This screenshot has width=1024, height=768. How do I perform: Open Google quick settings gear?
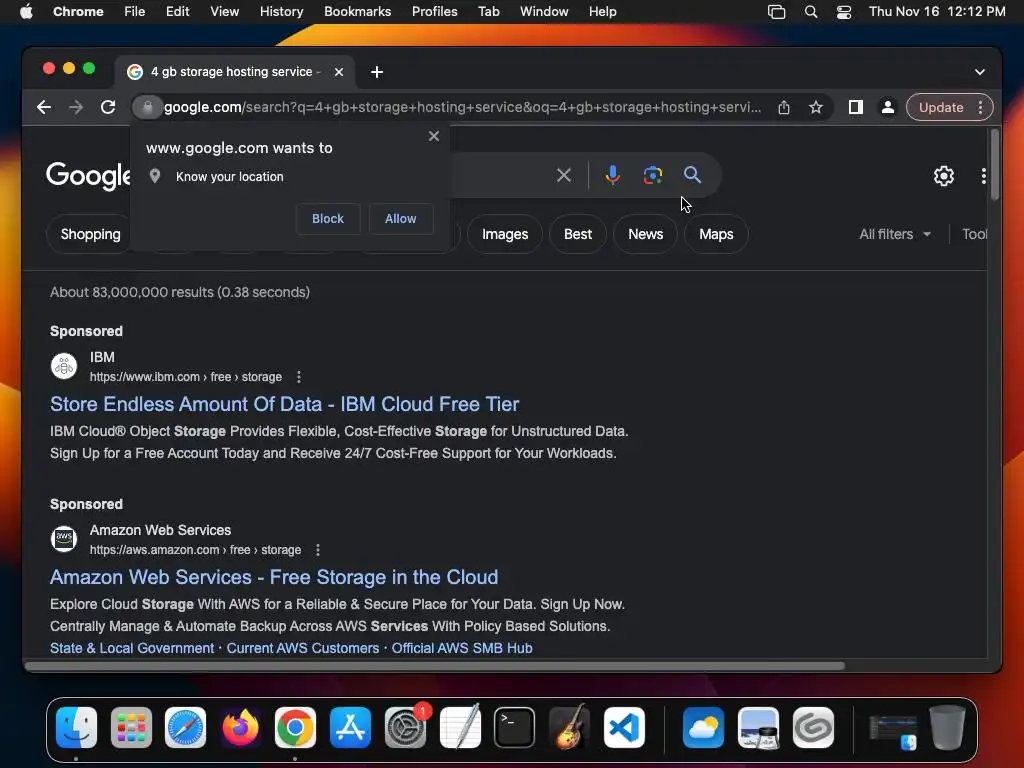point(944,176)
